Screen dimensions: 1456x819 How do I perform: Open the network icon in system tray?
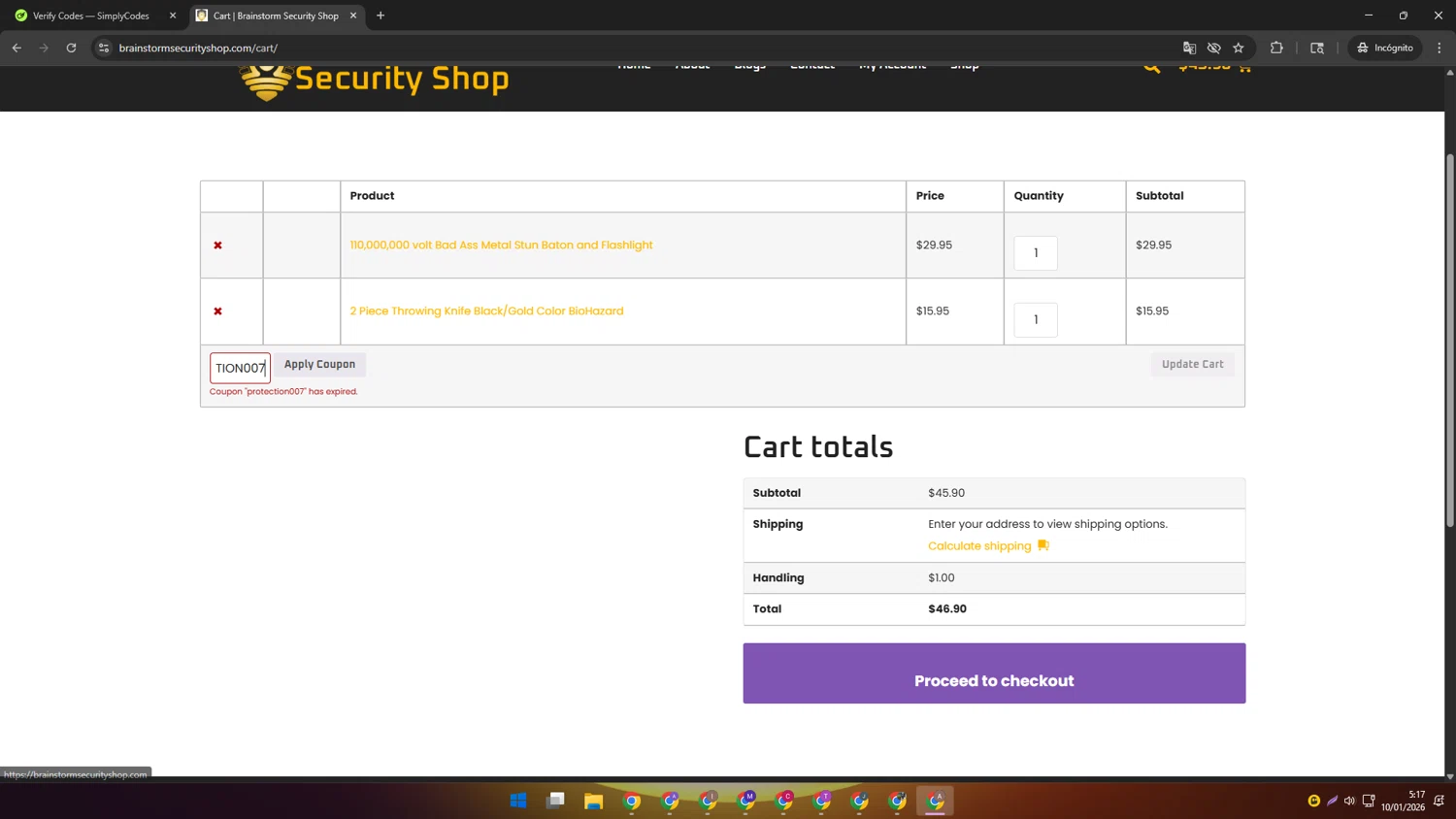pos(1369,801)
